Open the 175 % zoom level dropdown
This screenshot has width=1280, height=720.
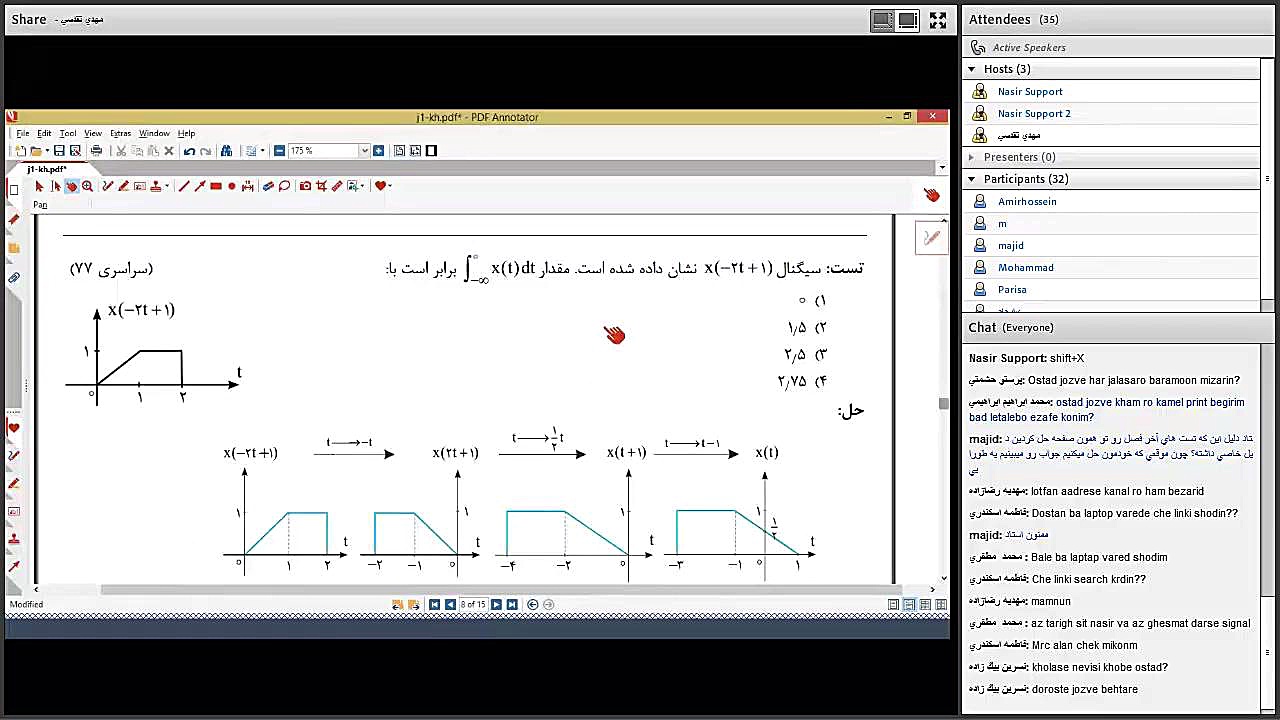[364, 151]
